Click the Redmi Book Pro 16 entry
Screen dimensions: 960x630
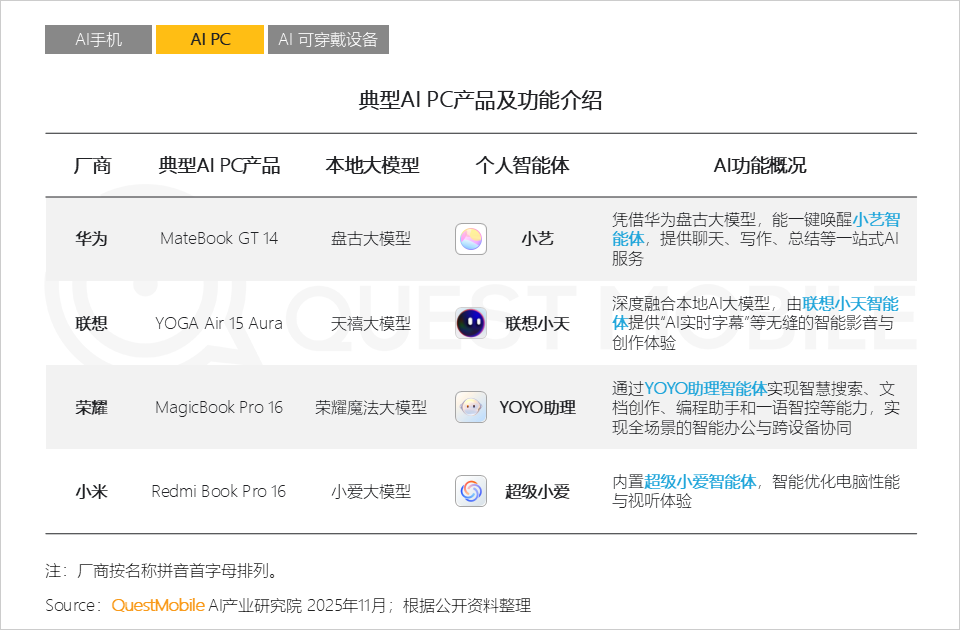coord(218,490)
